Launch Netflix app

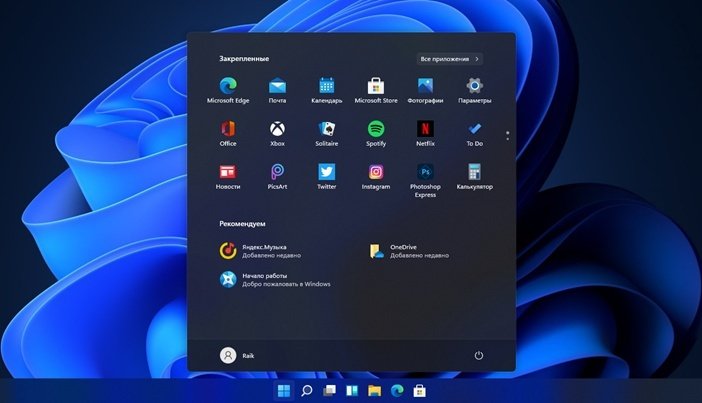click(425, 133)
